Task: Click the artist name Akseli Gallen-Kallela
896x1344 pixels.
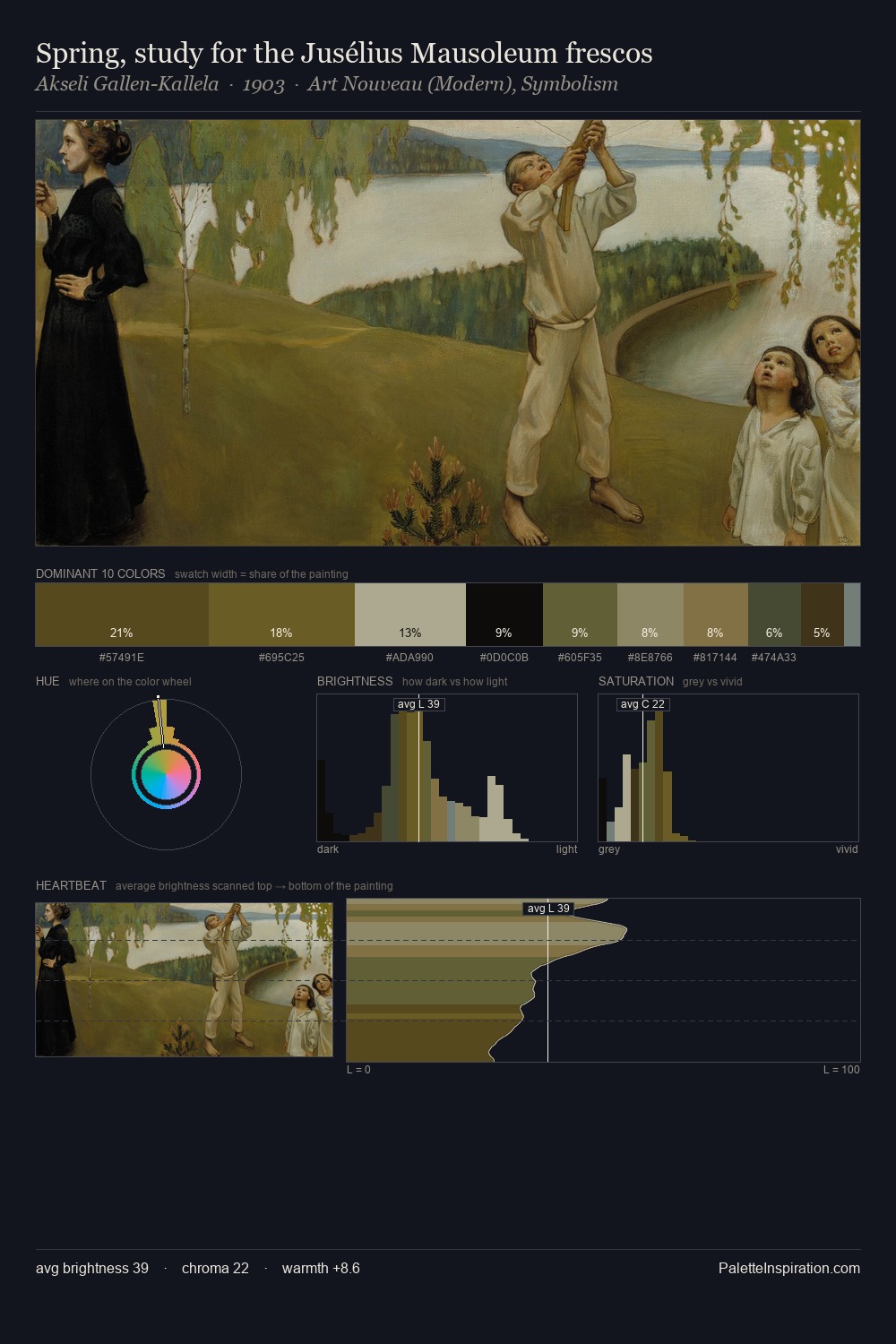Action: pos(127,84)
